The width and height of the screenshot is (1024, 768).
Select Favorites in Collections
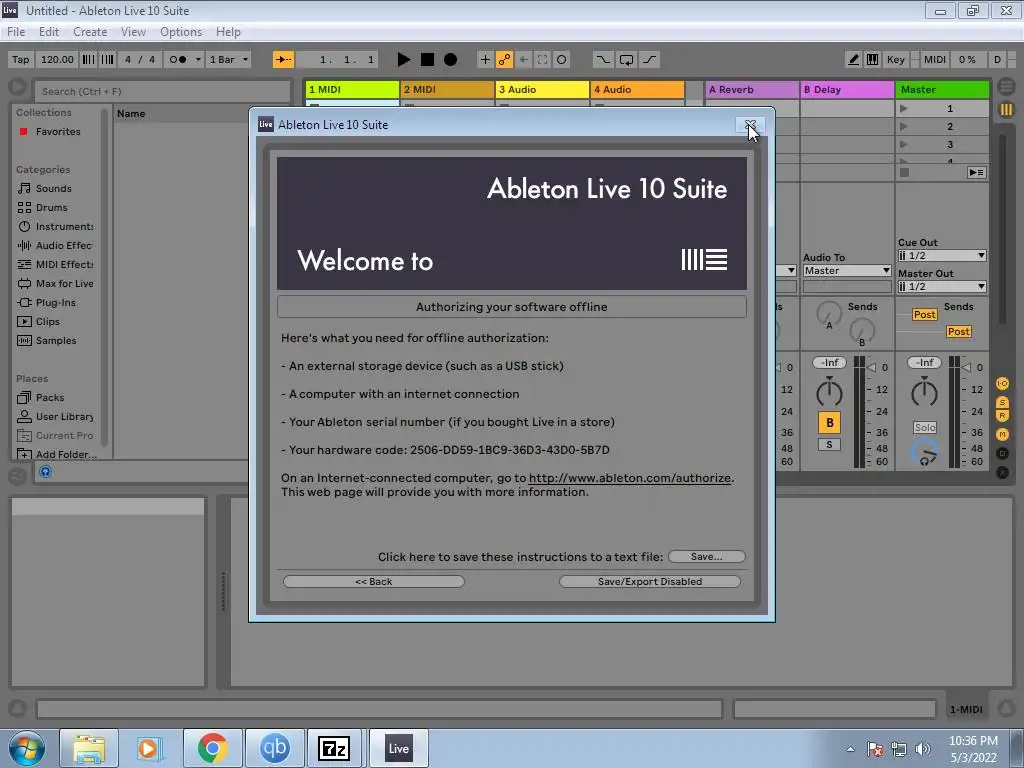57,131
